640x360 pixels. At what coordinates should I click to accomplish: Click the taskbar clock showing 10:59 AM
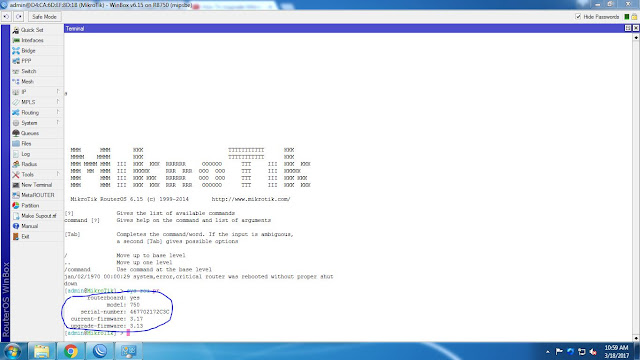click(616, 351)
